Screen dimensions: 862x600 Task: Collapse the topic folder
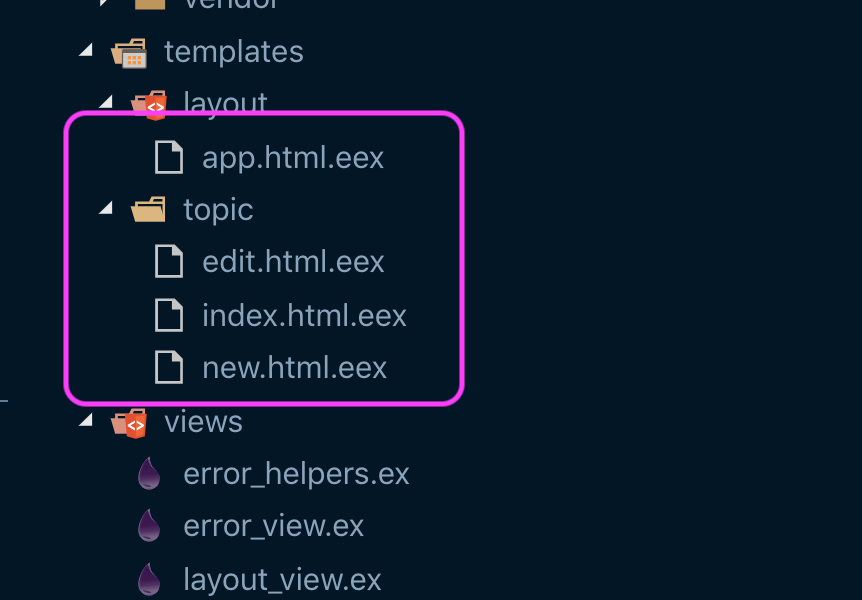click(x=105, y=208)
